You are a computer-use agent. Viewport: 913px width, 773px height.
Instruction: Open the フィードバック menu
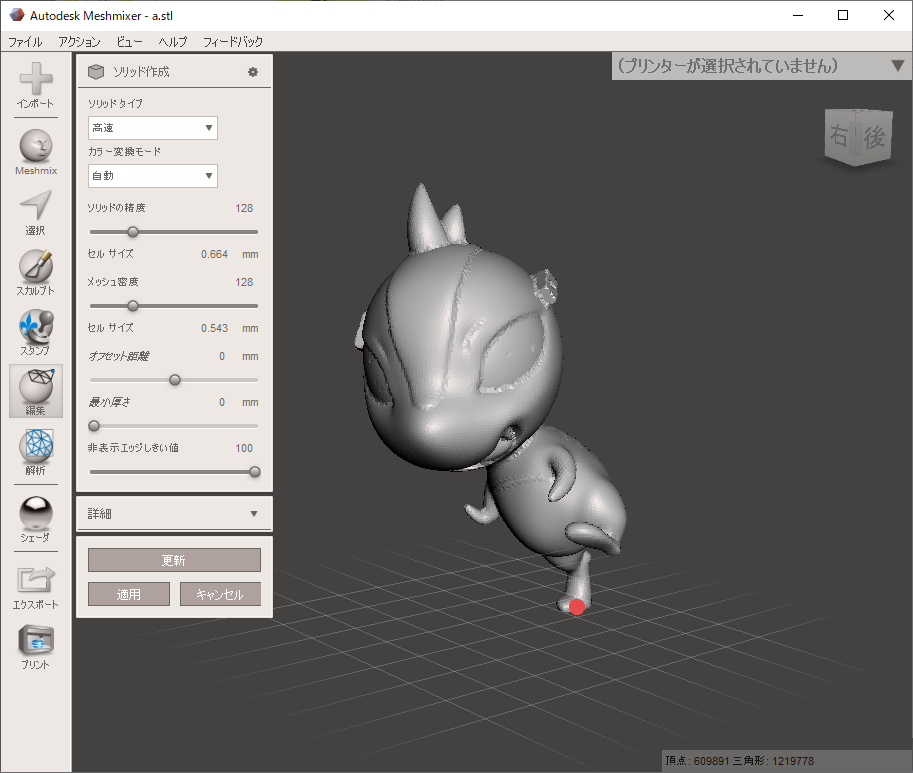[233, 41]
